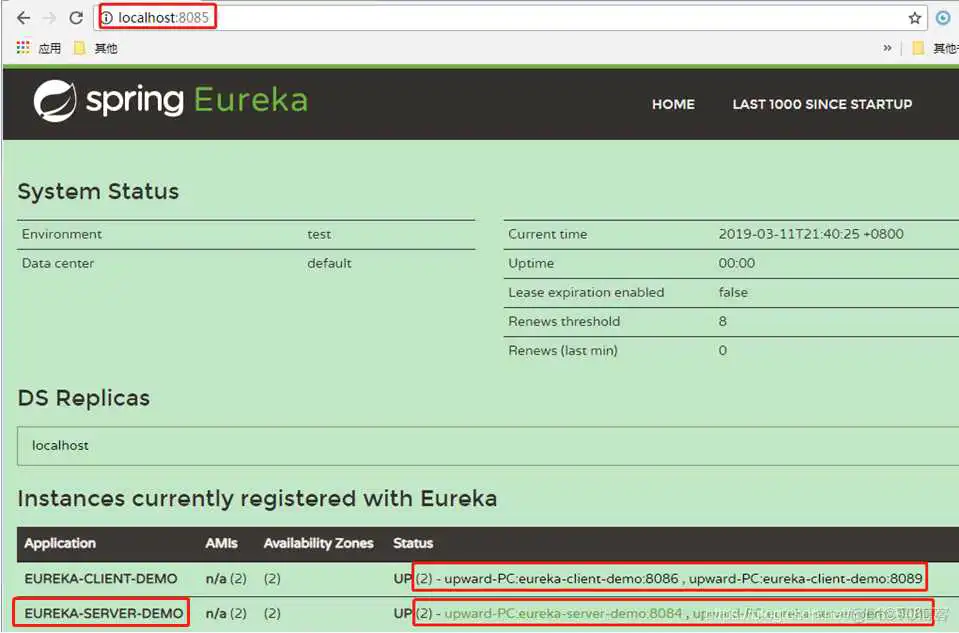Image resolution: width=959 pixels, height=633 pixels.
Task: Click the Renews (last min) value 0
Action: (722, 350)
